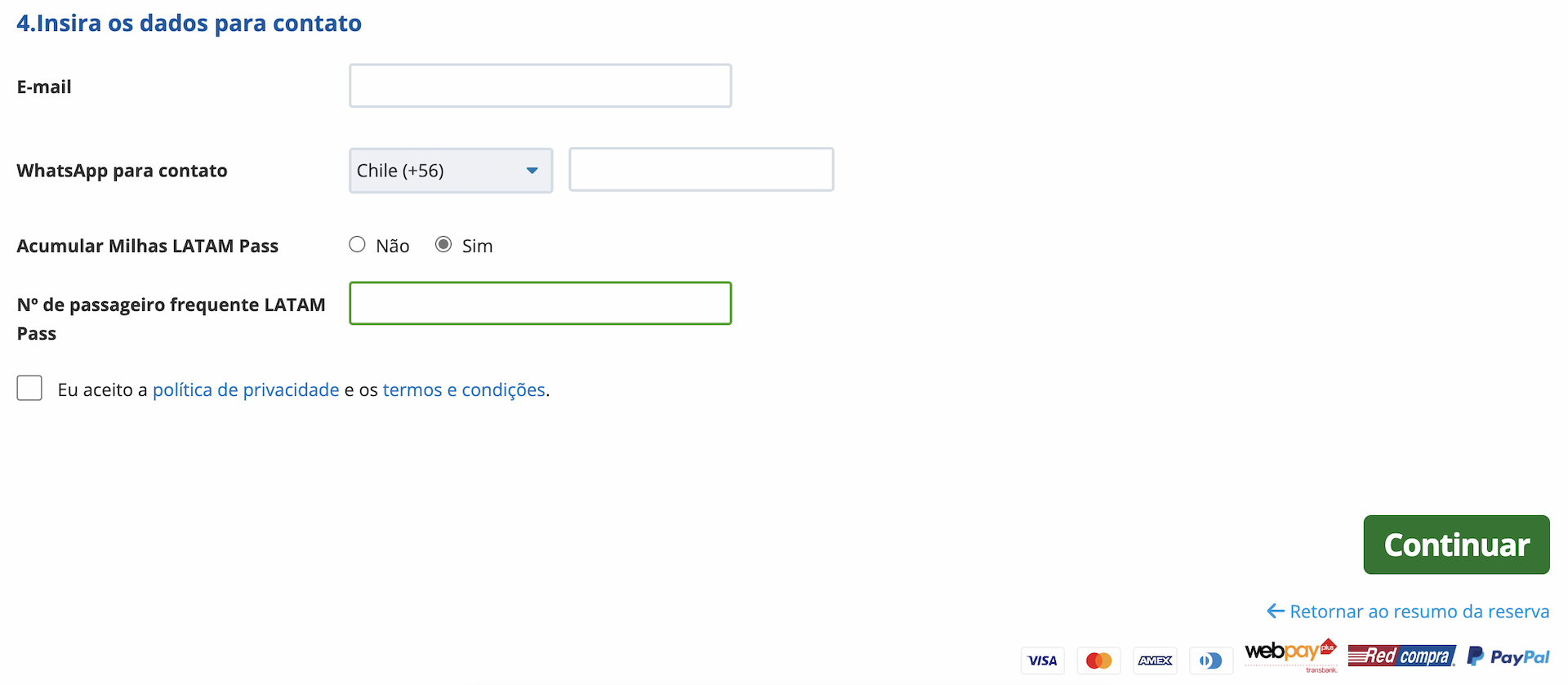
Task: Click the PayPal logo
Action: [1508, 656]
